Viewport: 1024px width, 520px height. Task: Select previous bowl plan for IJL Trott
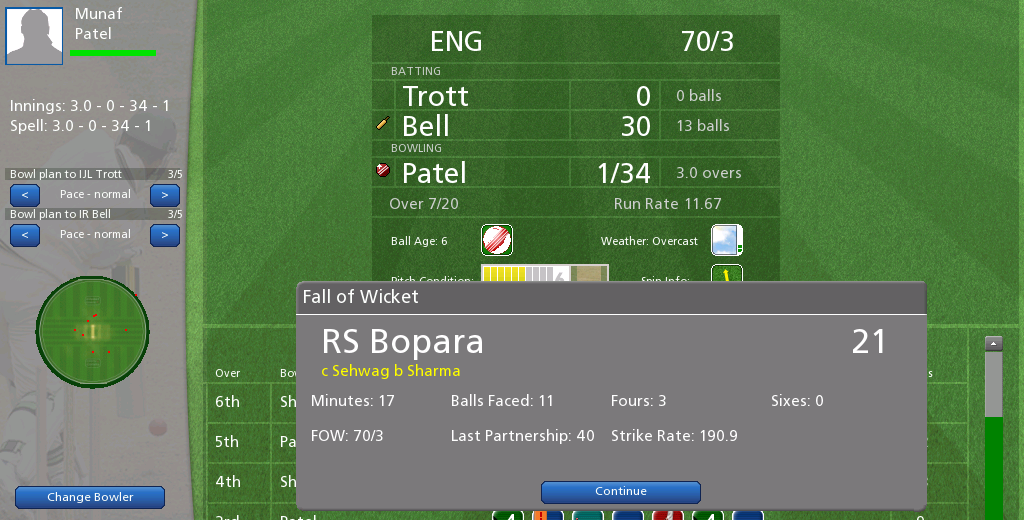pyautogui.click(x=25, y=195)
